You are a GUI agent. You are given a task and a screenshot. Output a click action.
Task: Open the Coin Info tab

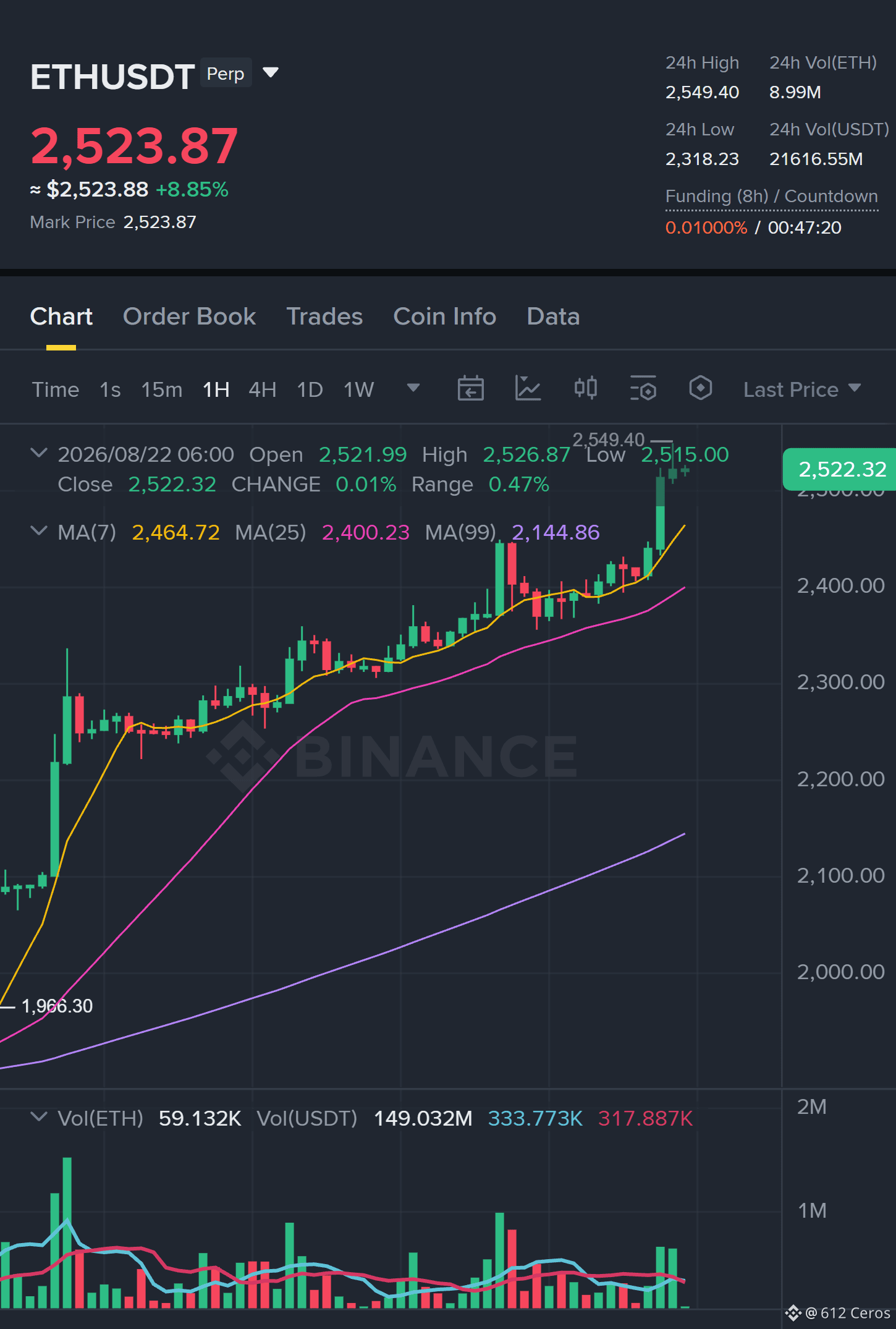tap(444, 316)
